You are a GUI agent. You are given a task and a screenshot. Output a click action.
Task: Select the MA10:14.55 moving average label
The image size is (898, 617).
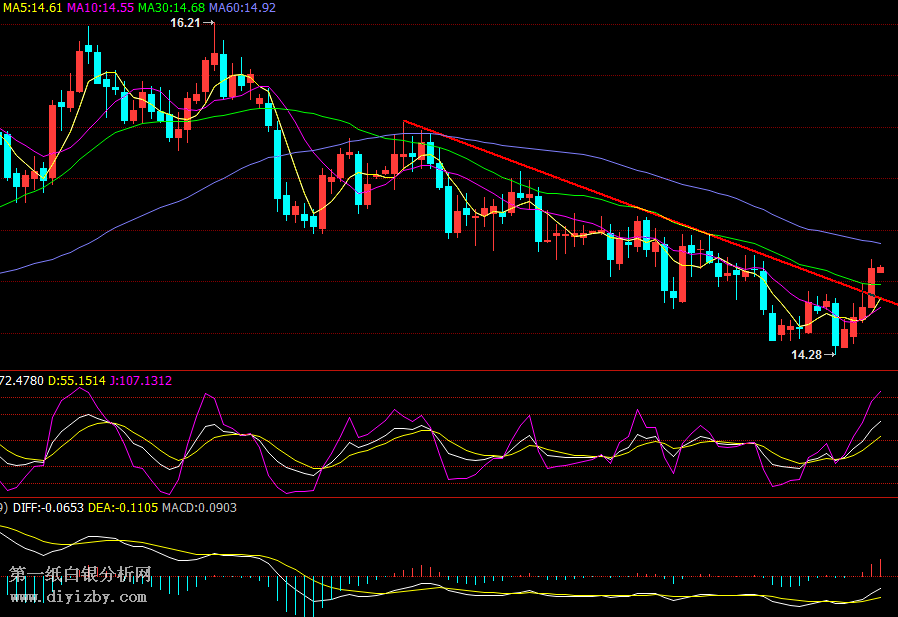(x=100, y=7)
